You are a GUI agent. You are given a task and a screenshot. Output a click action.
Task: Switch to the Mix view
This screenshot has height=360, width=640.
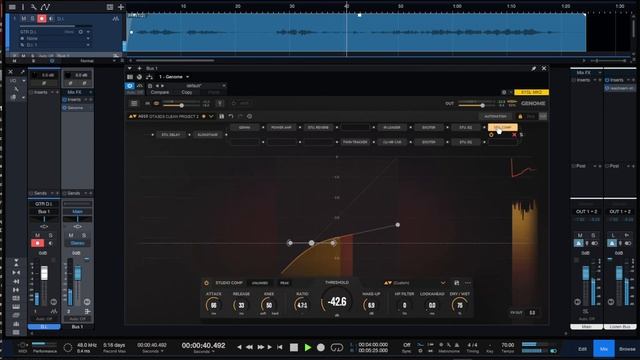pos(604,349)
